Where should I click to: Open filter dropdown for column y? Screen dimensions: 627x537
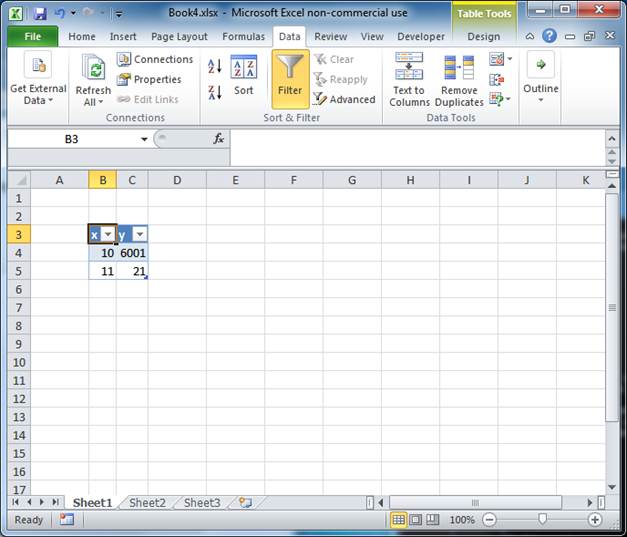point(140,234)
